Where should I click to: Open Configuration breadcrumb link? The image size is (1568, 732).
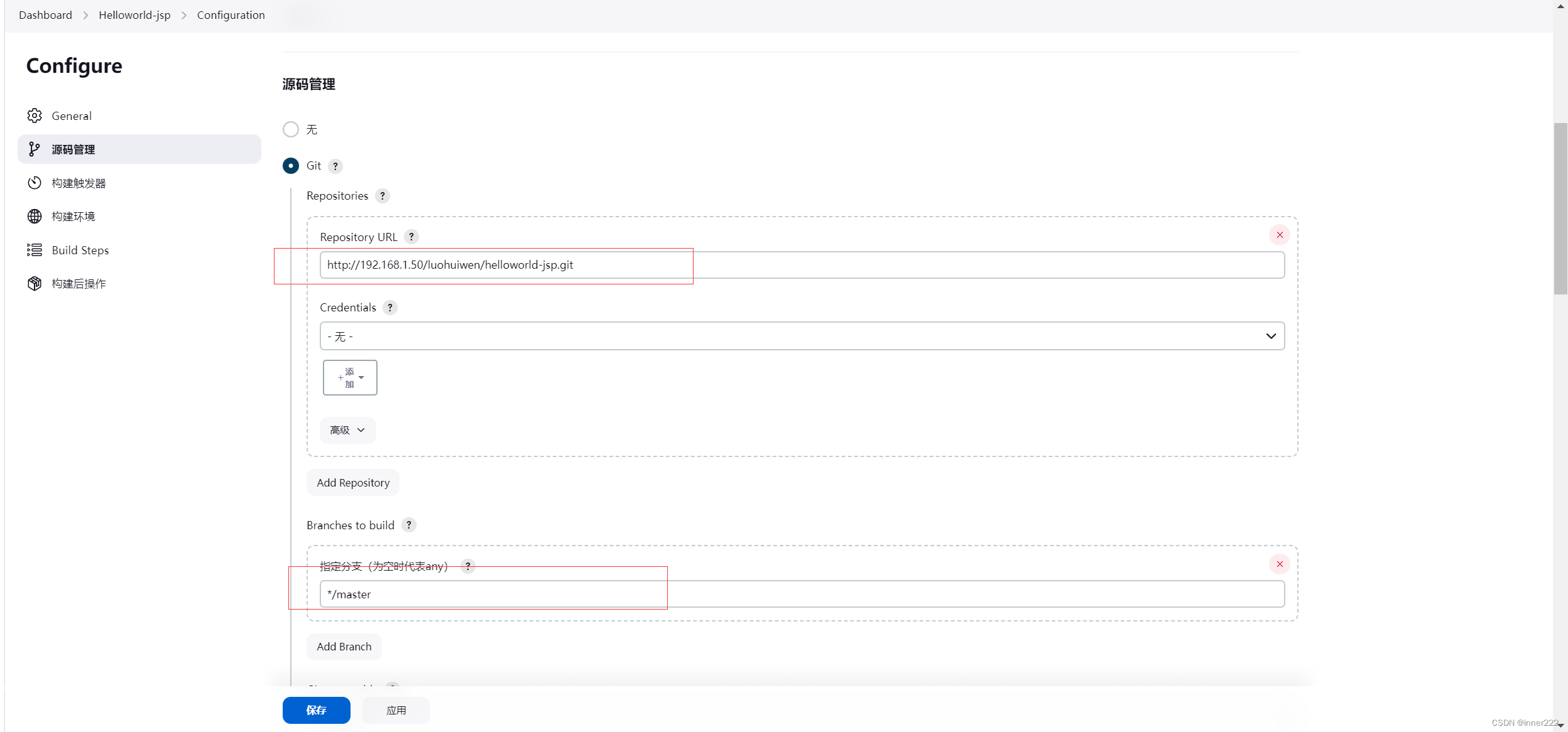coord(231,15)
